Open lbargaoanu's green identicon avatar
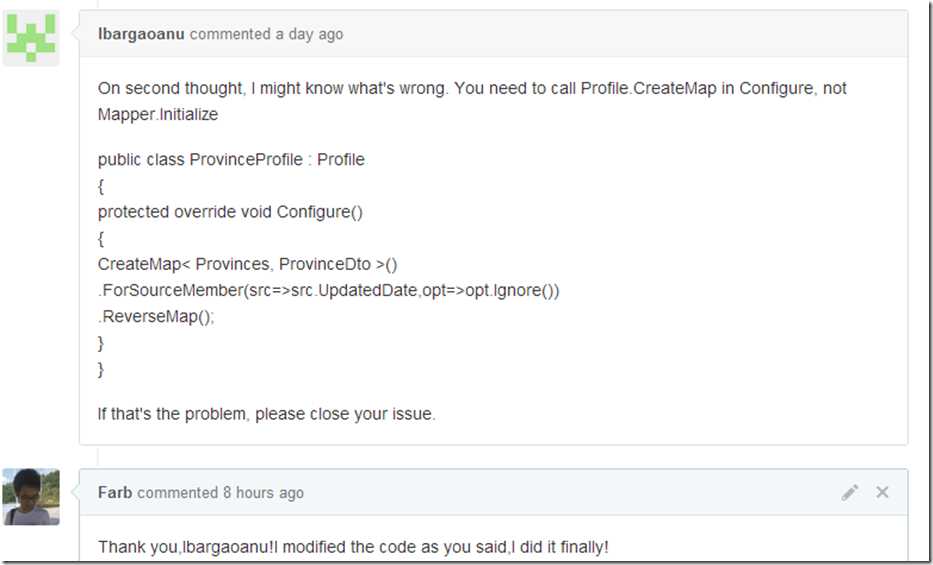Image resolution: width=933 pixels, height=565 pixels. tap(31, 38)
